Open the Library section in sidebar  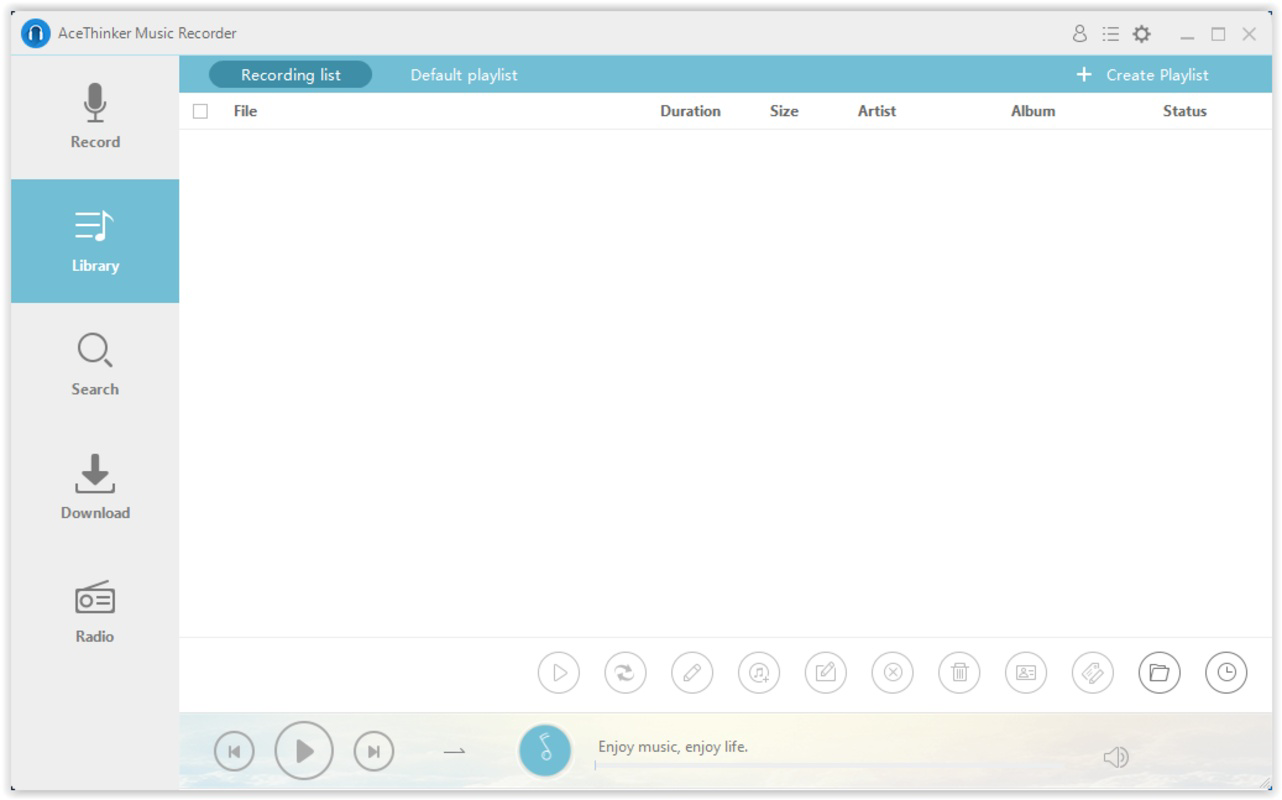[x=95, y=241]
